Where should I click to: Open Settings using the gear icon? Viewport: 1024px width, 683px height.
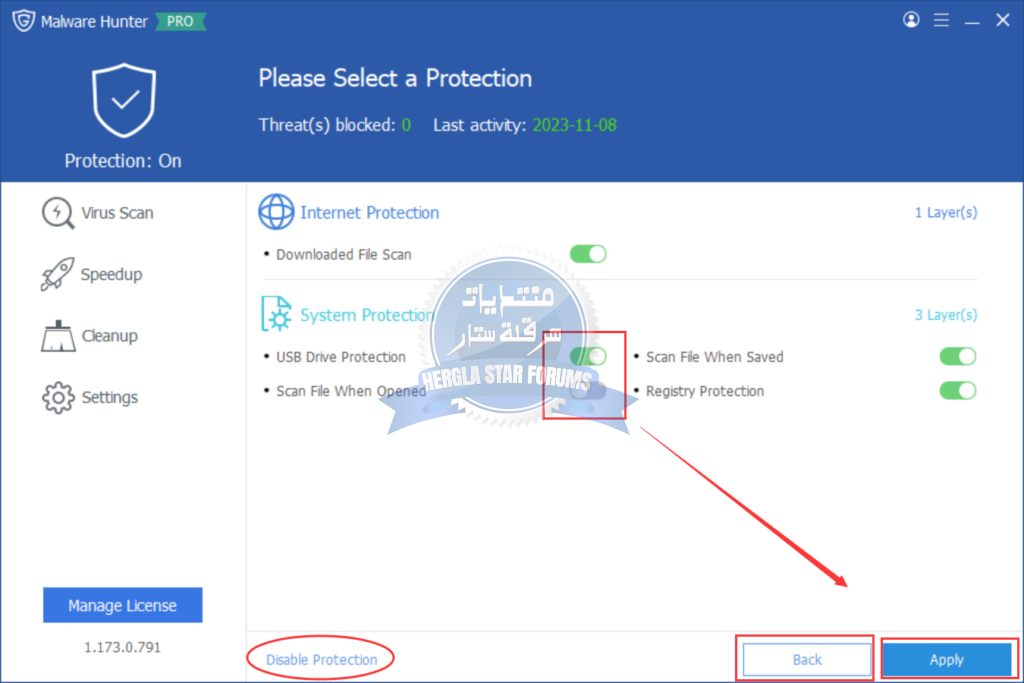coord(57,398)
